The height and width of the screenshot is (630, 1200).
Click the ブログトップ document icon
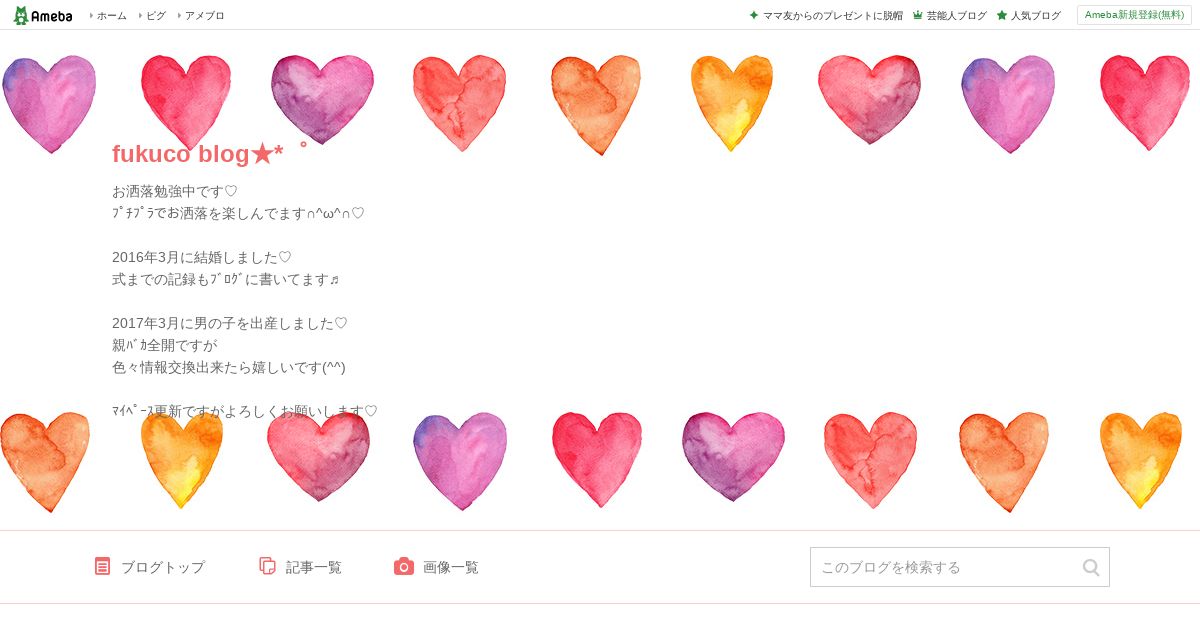tap(102, 566)
